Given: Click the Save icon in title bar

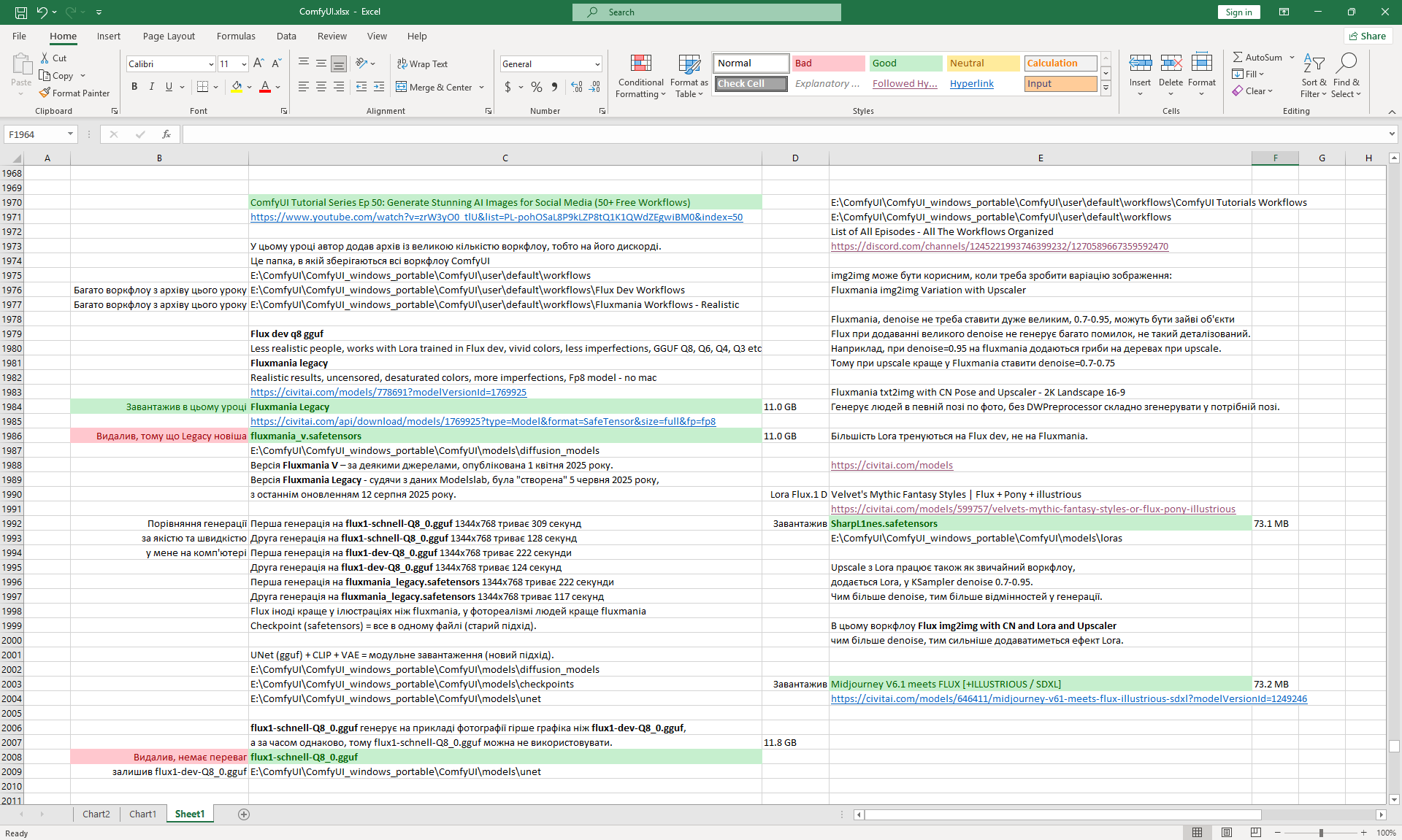Looking at the screenshot, I should pyautogui.click(x=21, y=12).
